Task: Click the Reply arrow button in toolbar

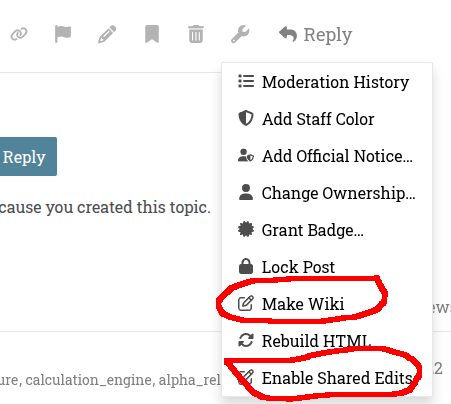Action: [315, 34]
